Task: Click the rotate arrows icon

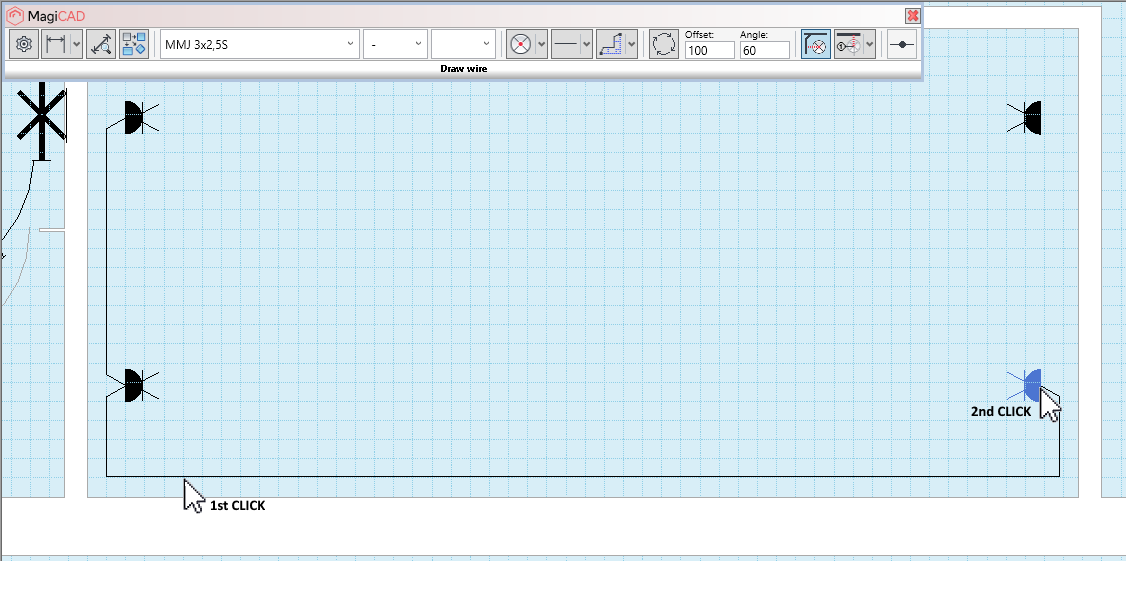Action: tap(663, 44)
